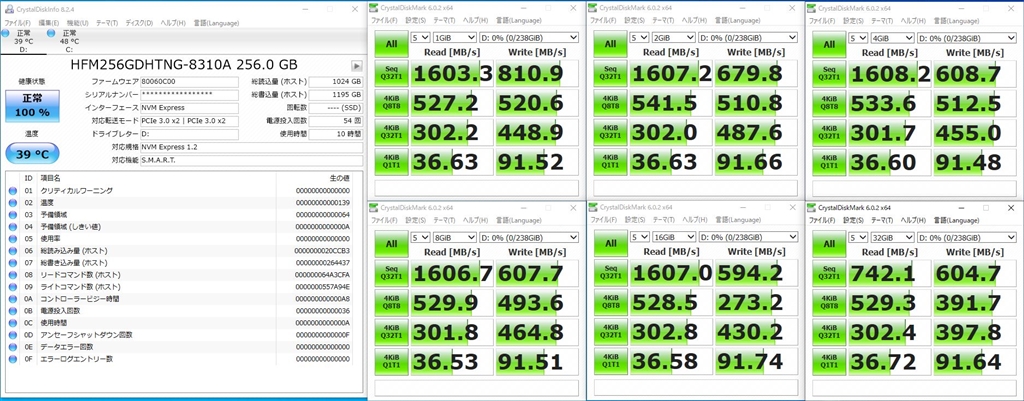The image size is (1024, 401).
Task: Click the sequential read value 742.1
Action: pos(889,274)
